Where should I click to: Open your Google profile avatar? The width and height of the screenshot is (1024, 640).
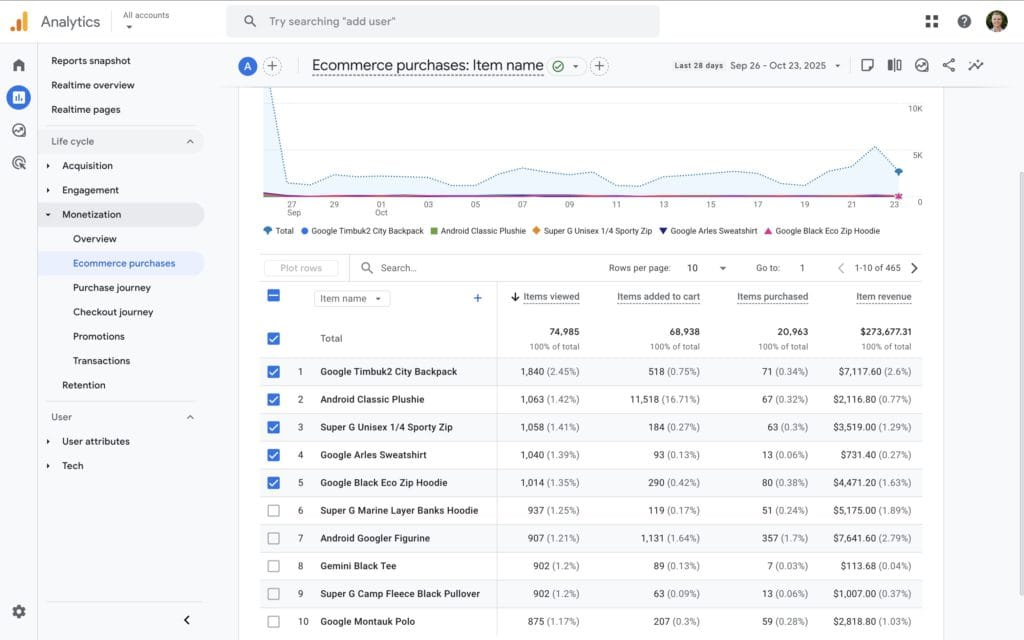[x=997, y=21]
